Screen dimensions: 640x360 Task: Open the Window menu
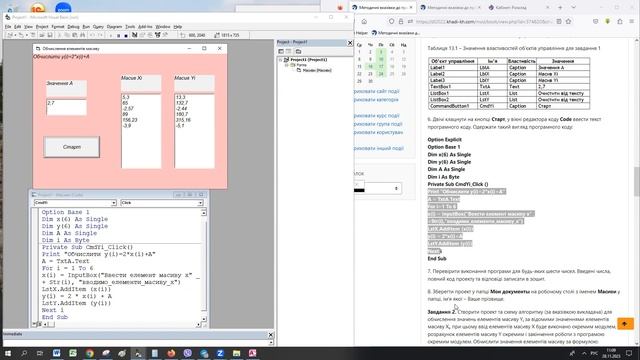163,27
